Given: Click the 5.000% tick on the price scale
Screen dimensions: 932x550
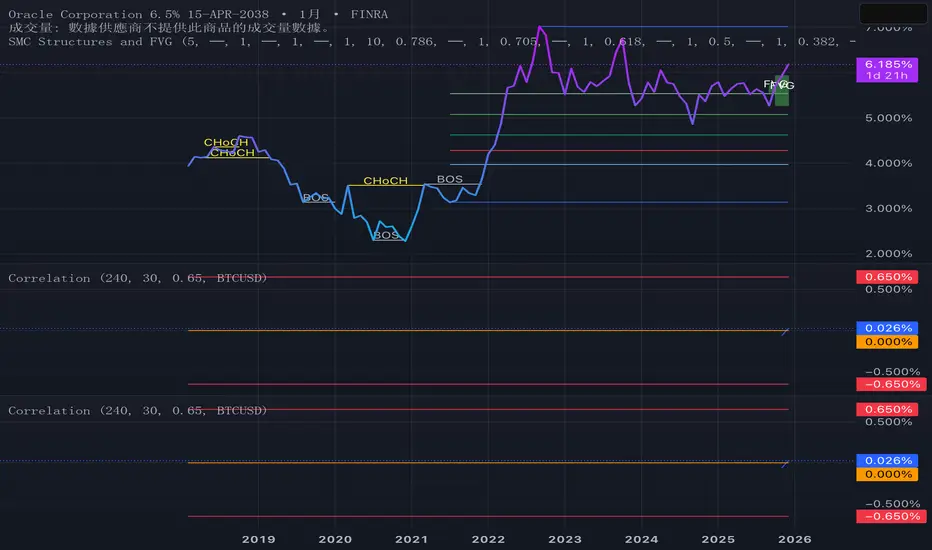Looking at the screenshot, I should 888,118.
